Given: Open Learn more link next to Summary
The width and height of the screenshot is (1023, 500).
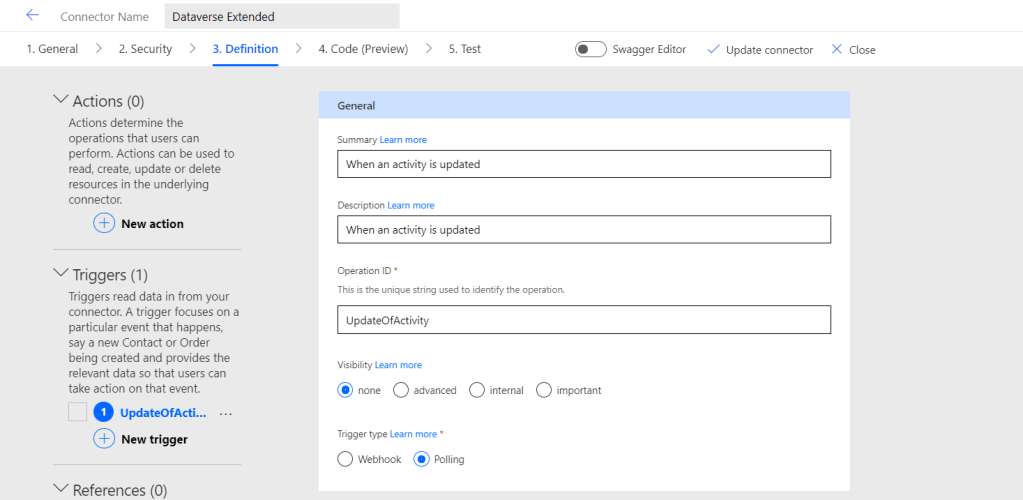Looking at the screenshot, I should pos(403,140).
